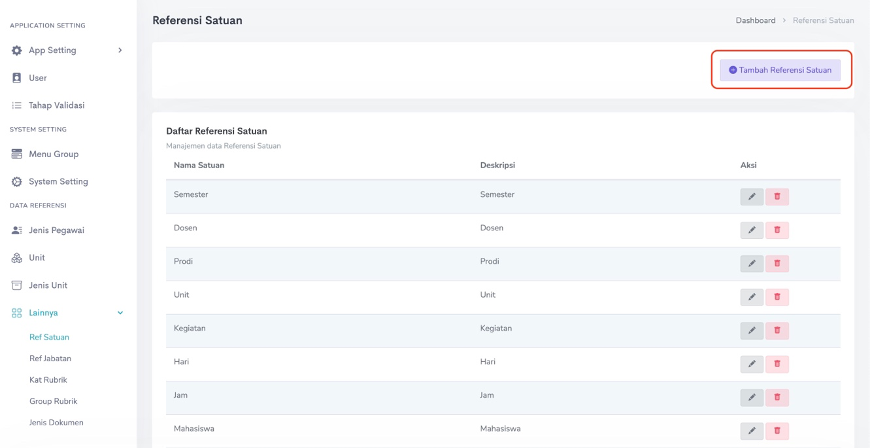
Task: Delete the Mahasiswa entry with trash icon
Action: coord(777,431)
